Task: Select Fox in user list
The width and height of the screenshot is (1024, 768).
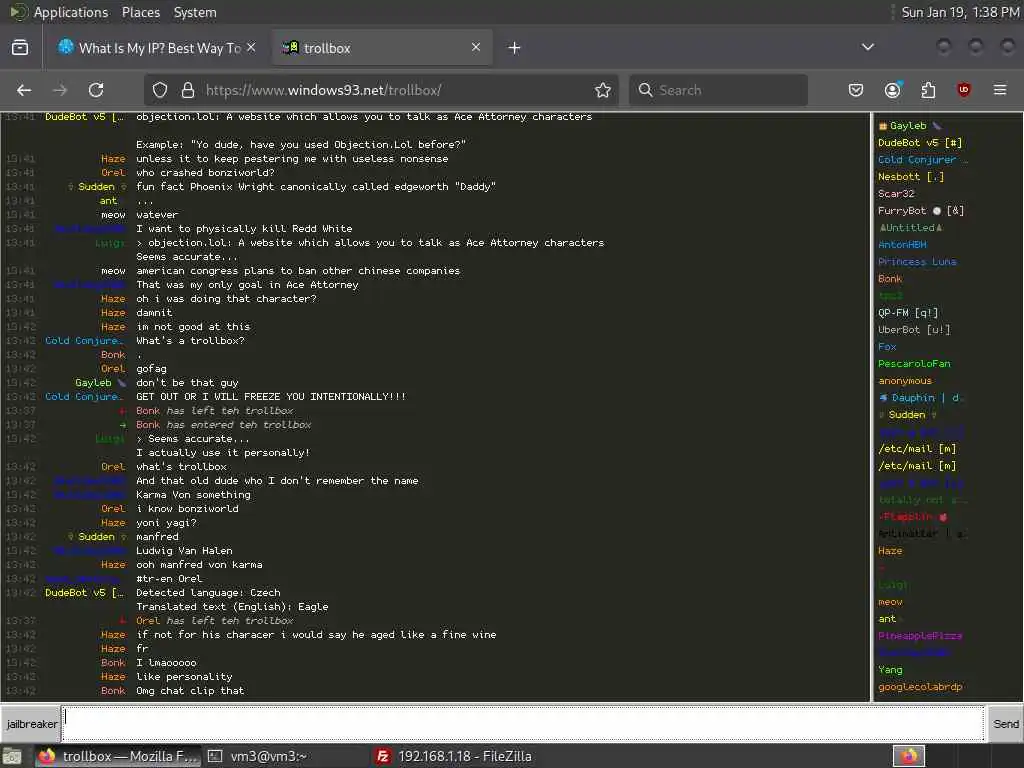Action: [887, 346]
